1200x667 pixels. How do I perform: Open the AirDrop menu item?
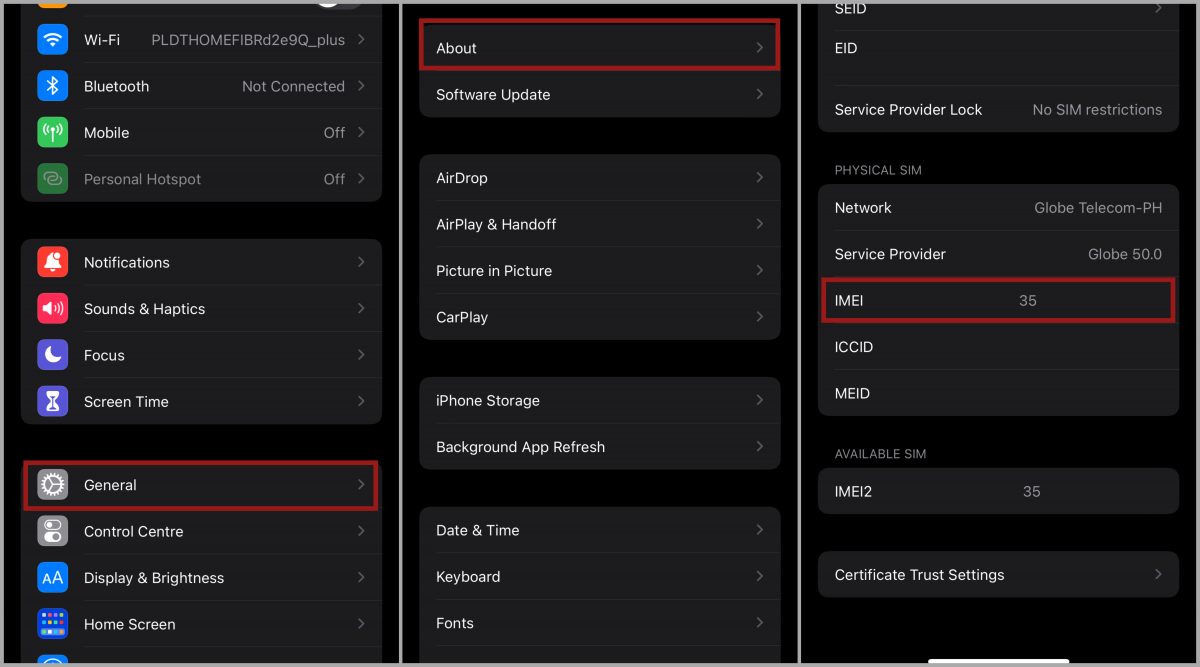(x=598, y=178)
